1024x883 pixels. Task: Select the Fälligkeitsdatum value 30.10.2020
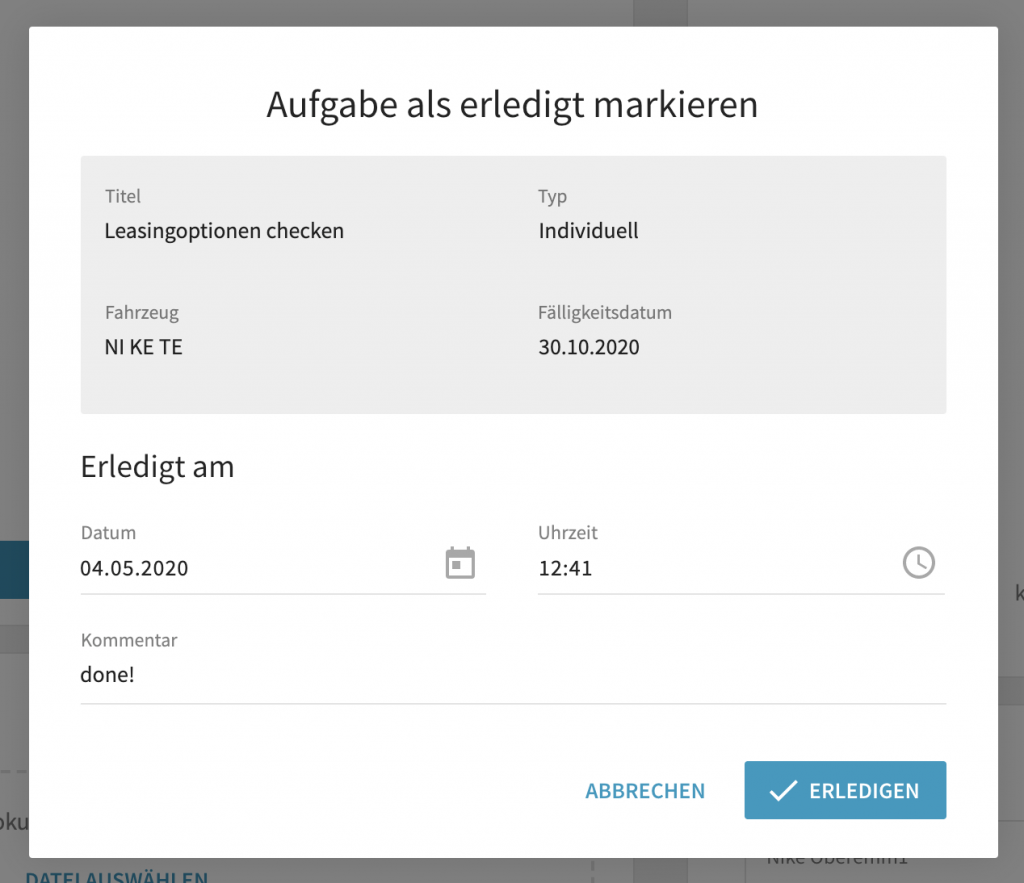(x=588, y=347)
